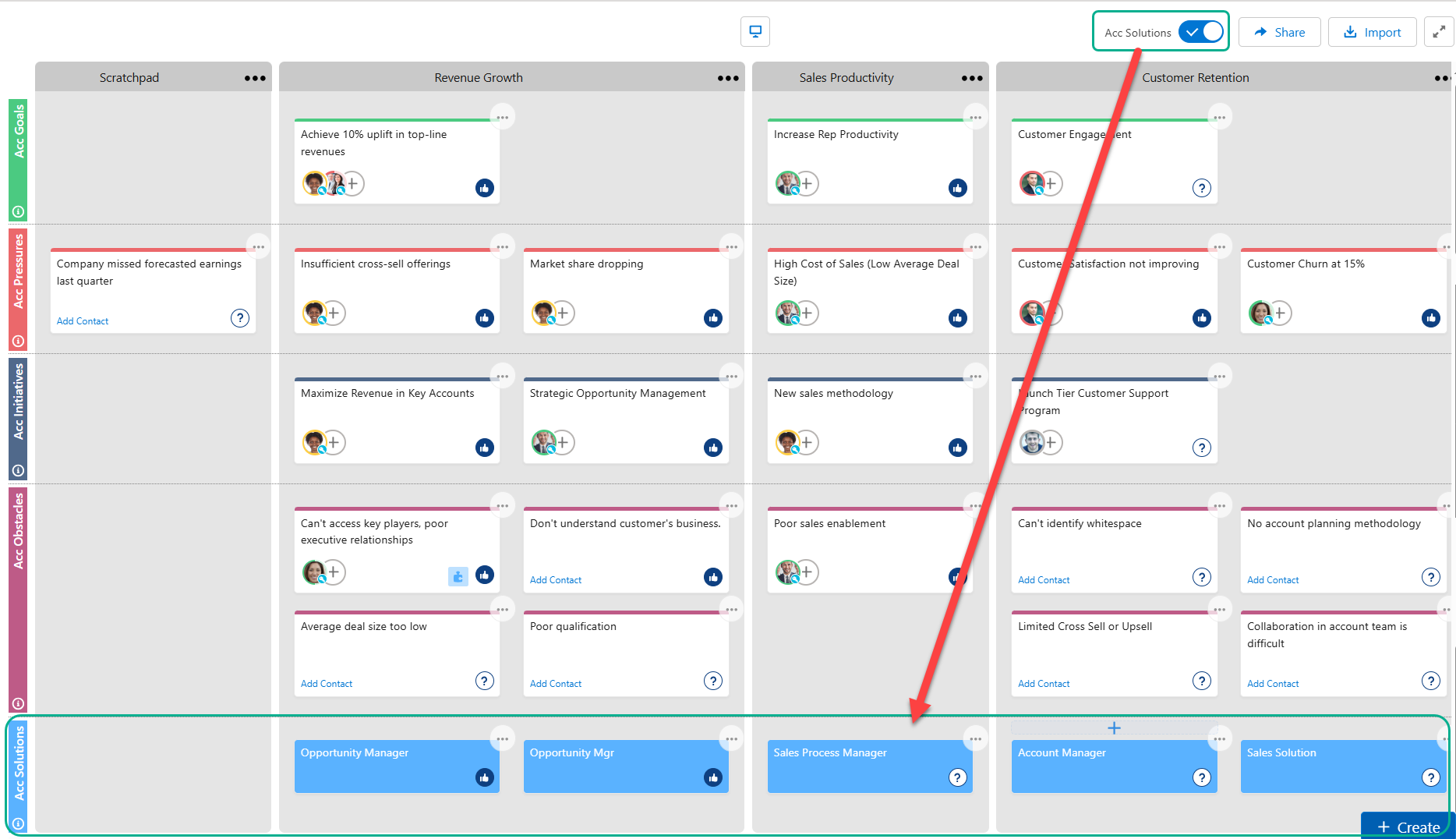The width and height of the screenshot is (1456, 839).
Task: Click the Import button
Action: click(1372, 32)
